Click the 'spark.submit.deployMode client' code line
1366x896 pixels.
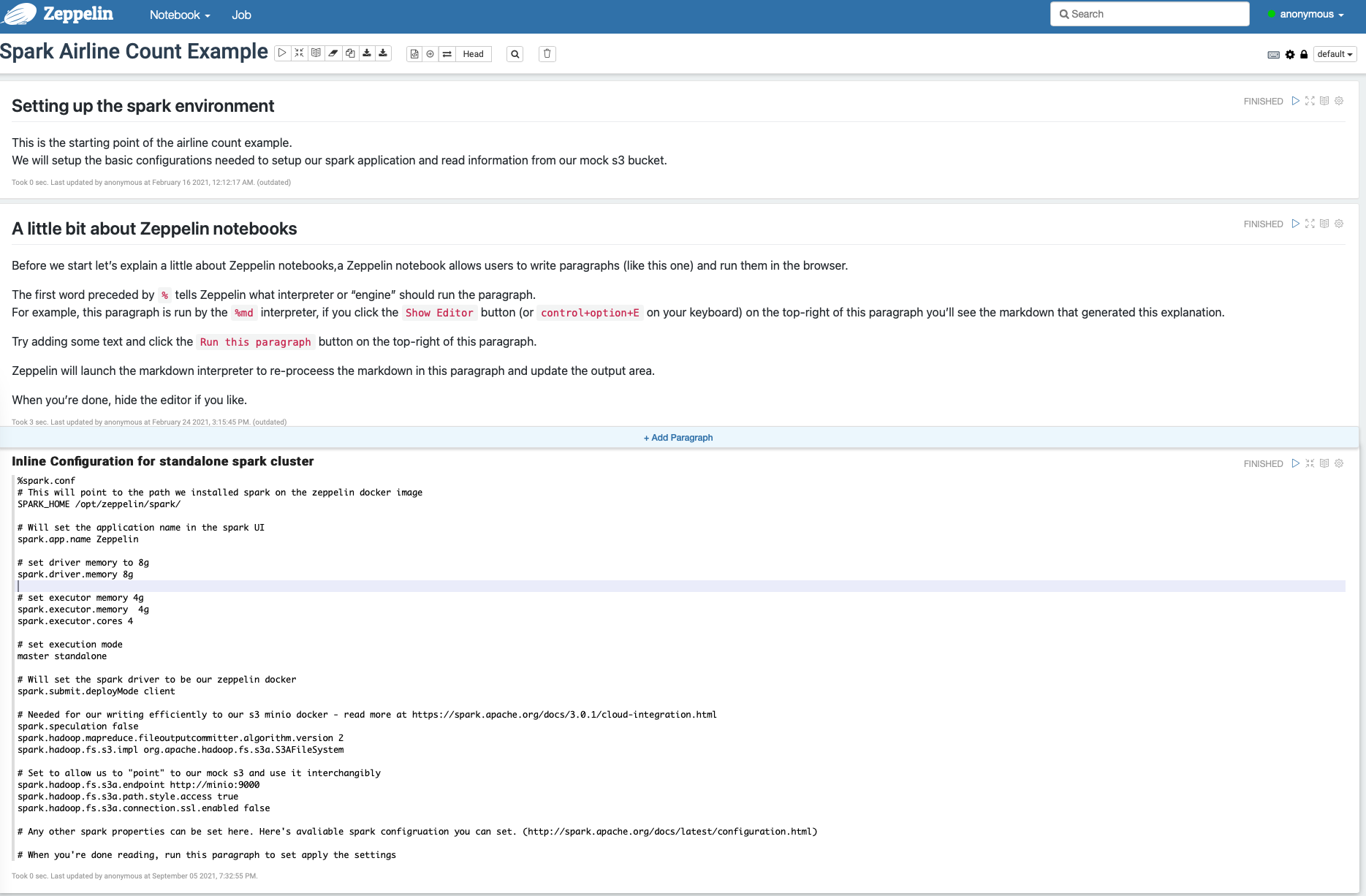[x=96, y=691]
